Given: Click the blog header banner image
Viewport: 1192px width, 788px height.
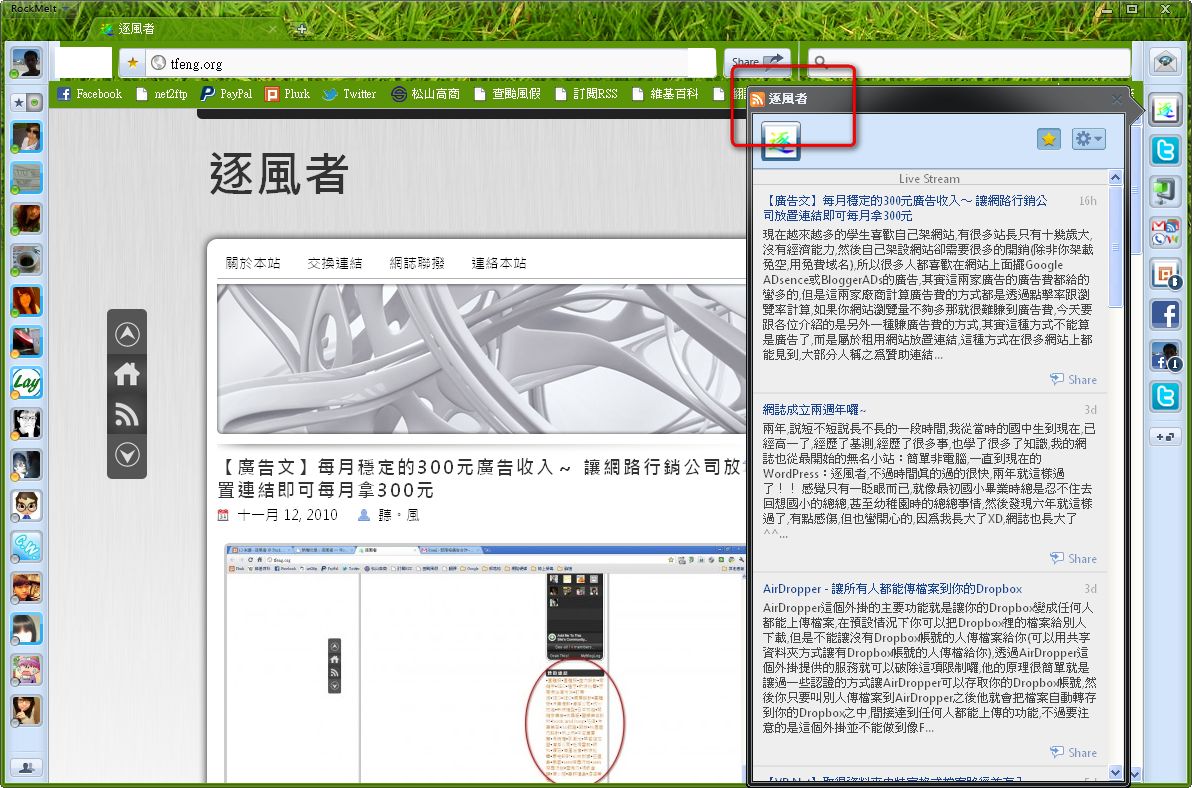Looking at the screenshot, I should (481, 359).
